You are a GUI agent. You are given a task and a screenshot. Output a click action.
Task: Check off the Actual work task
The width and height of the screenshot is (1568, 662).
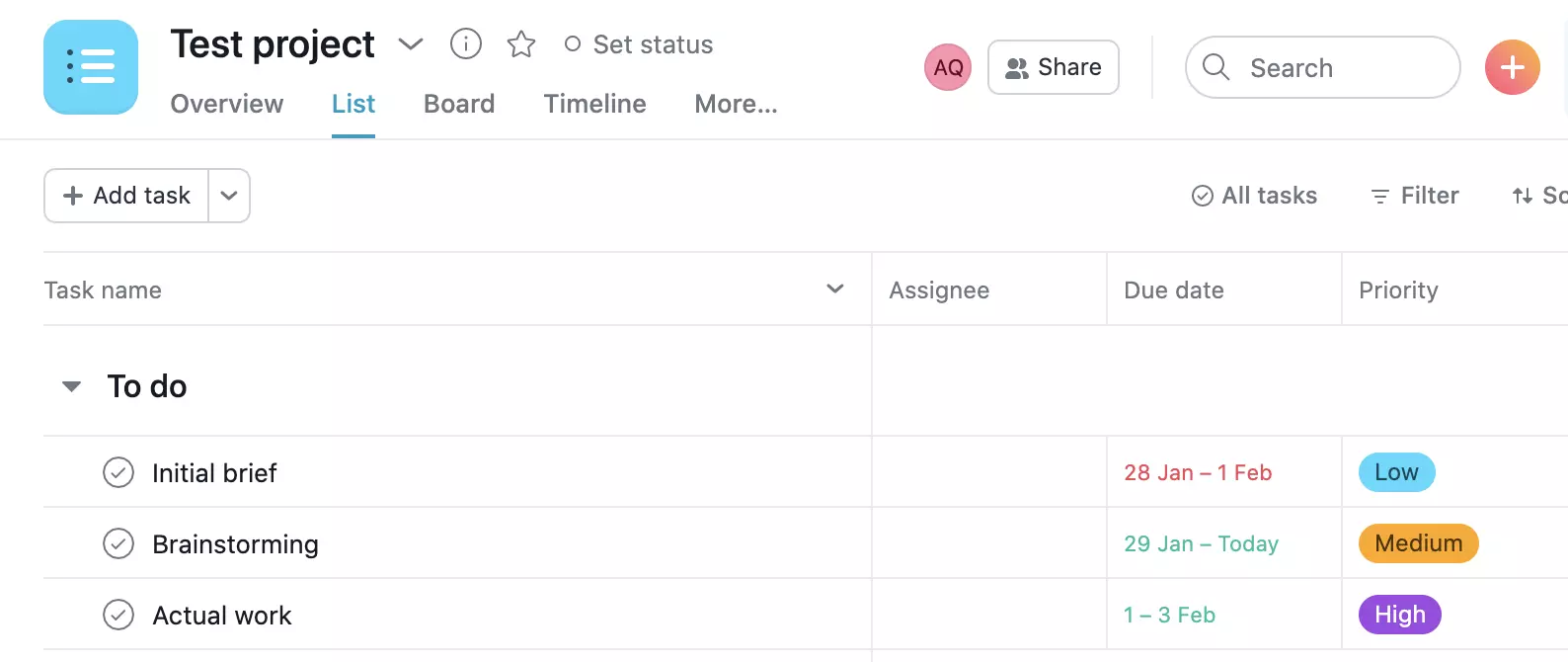[x=118, y=615]
